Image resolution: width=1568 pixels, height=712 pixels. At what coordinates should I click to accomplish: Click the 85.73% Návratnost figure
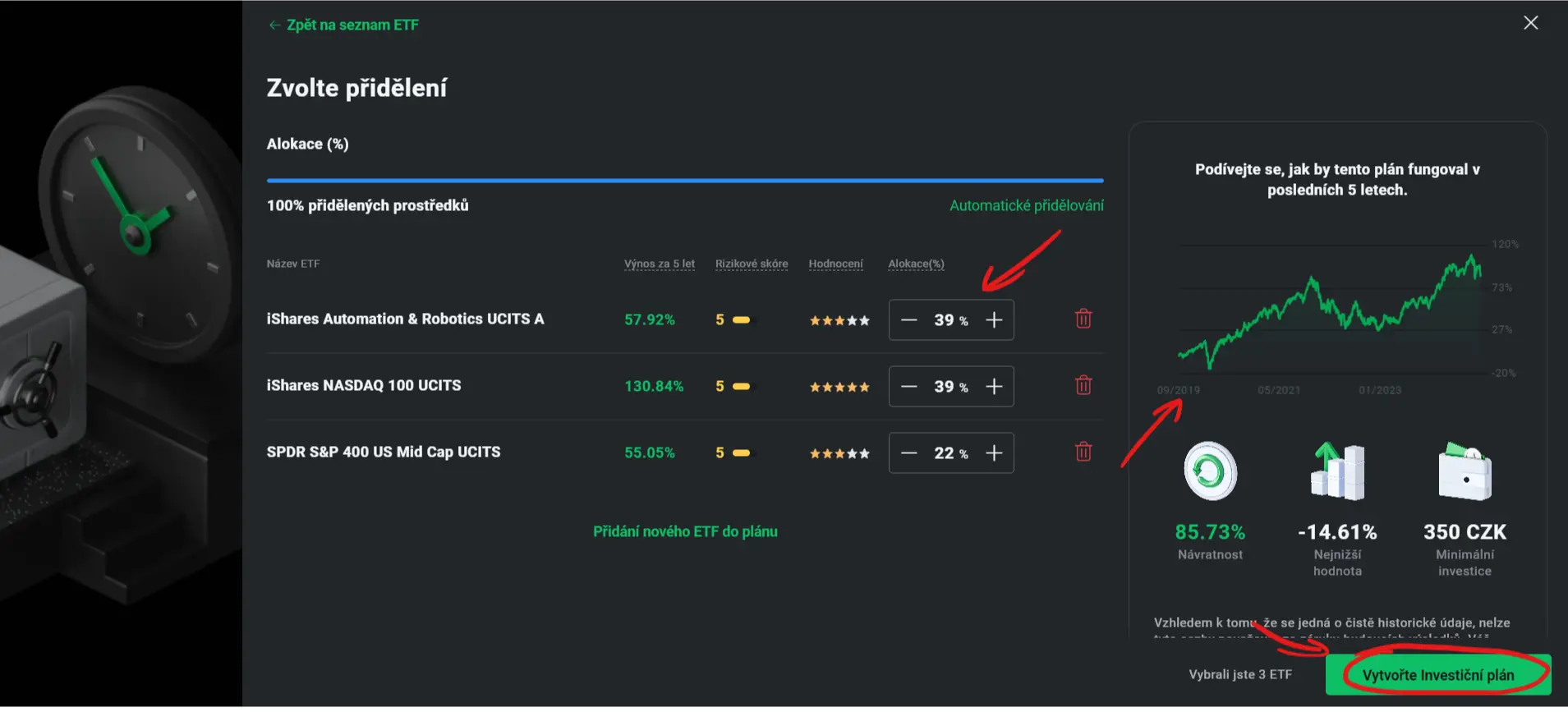pyautogui.click(x=1210, y=532)
